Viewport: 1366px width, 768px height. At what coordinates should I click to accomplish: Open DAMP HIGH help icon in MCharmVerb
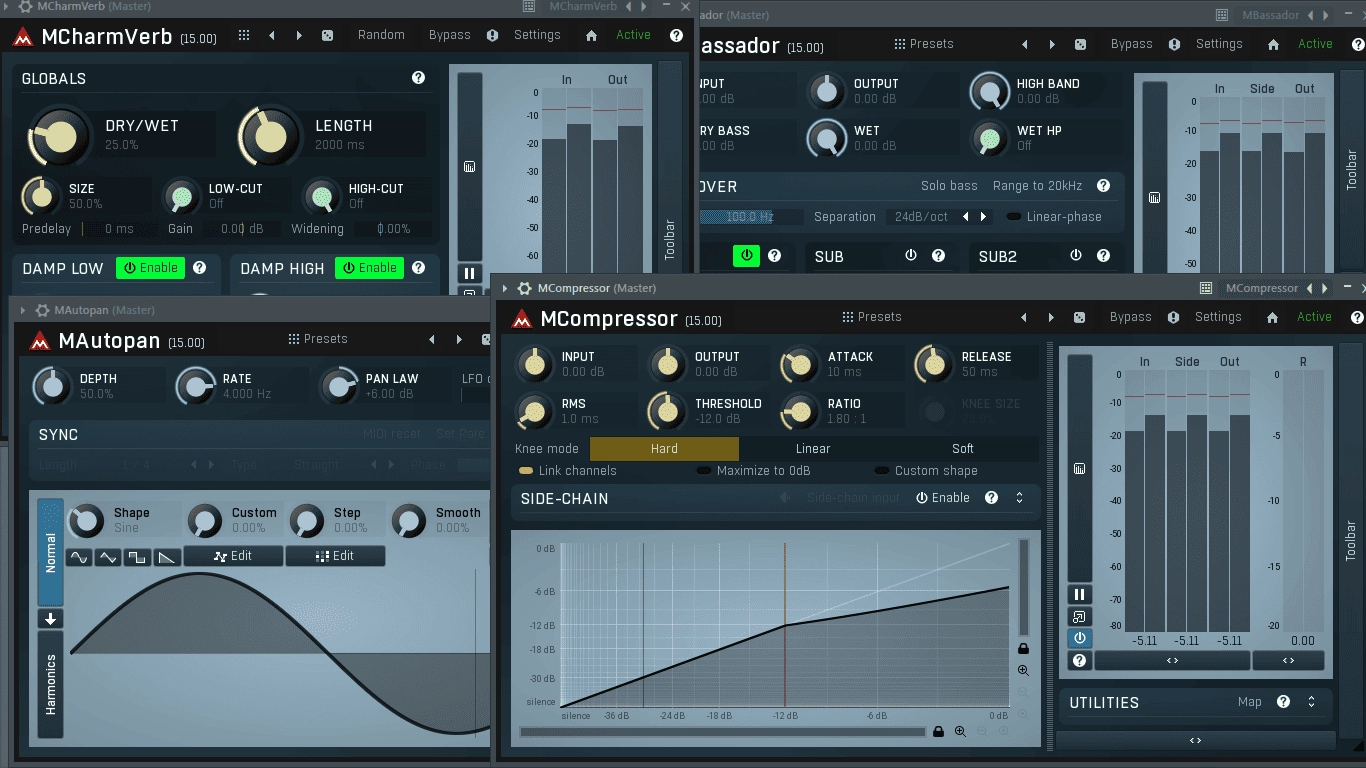(x=418, y=267)
